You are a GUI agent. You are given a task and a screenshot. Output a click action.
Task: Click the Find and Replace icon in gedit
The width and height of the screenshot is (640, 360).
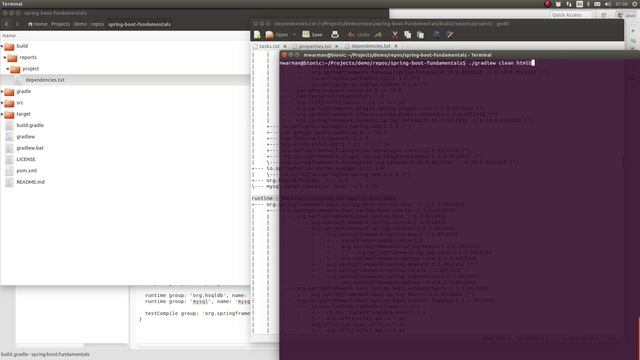pos(450,35)
